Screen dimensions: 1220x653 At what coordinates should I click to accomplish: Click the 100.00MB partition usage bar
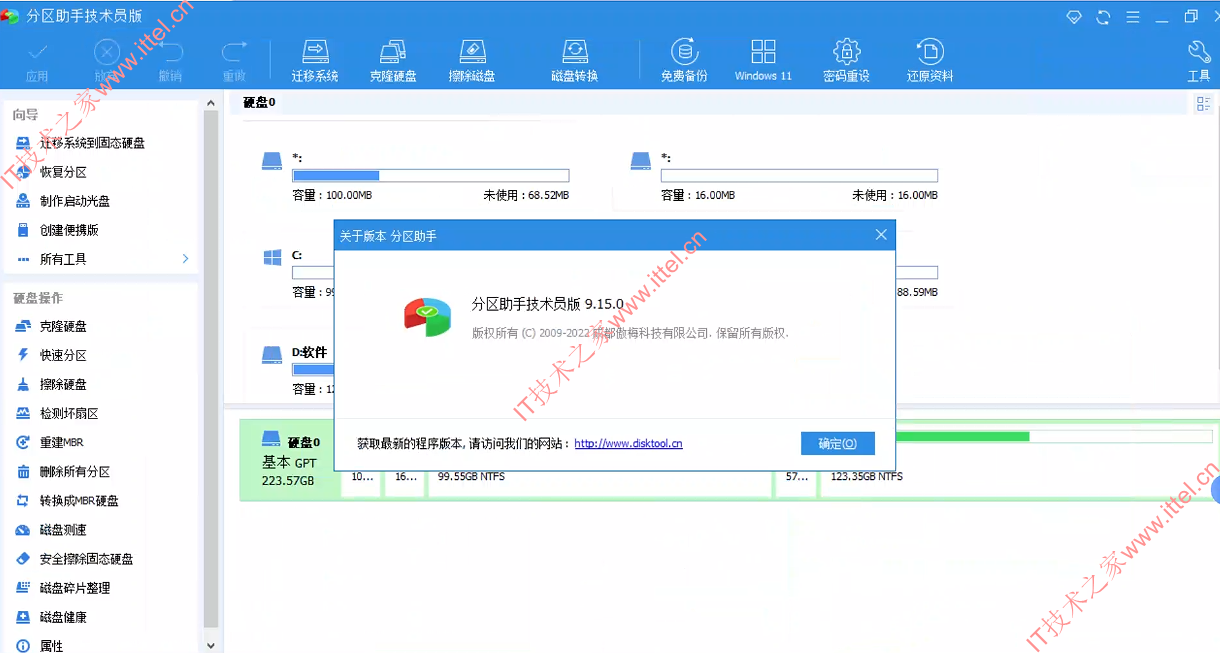point(431,176)
